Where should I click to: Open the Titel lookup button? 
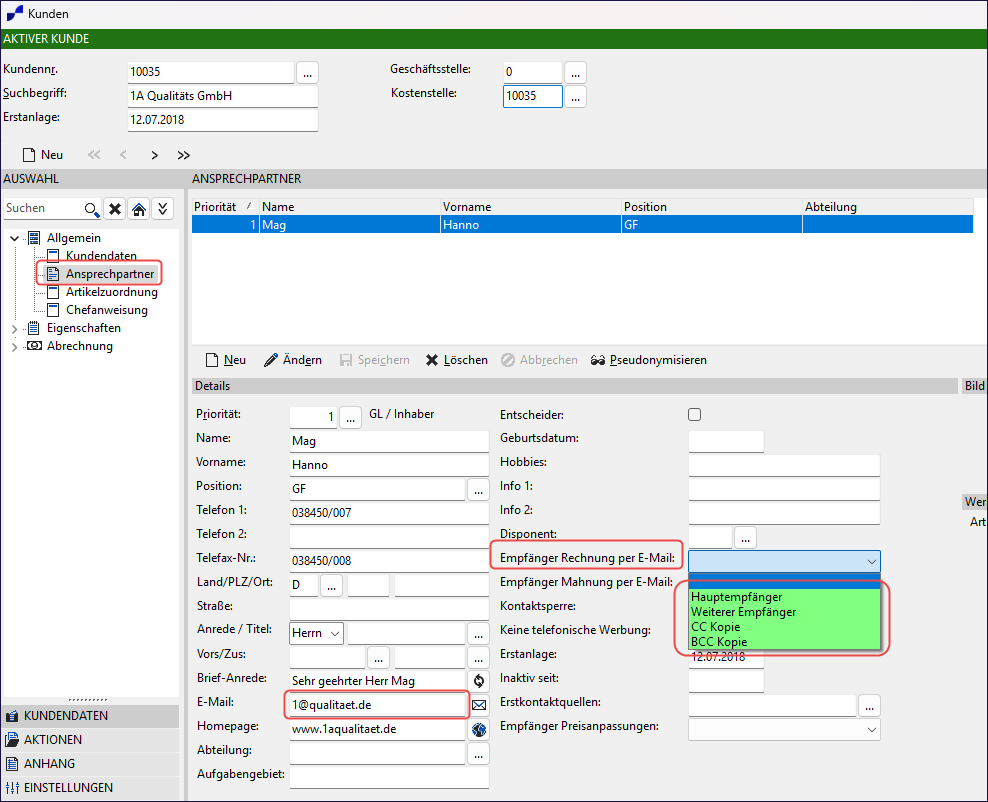tap(478, 633)
